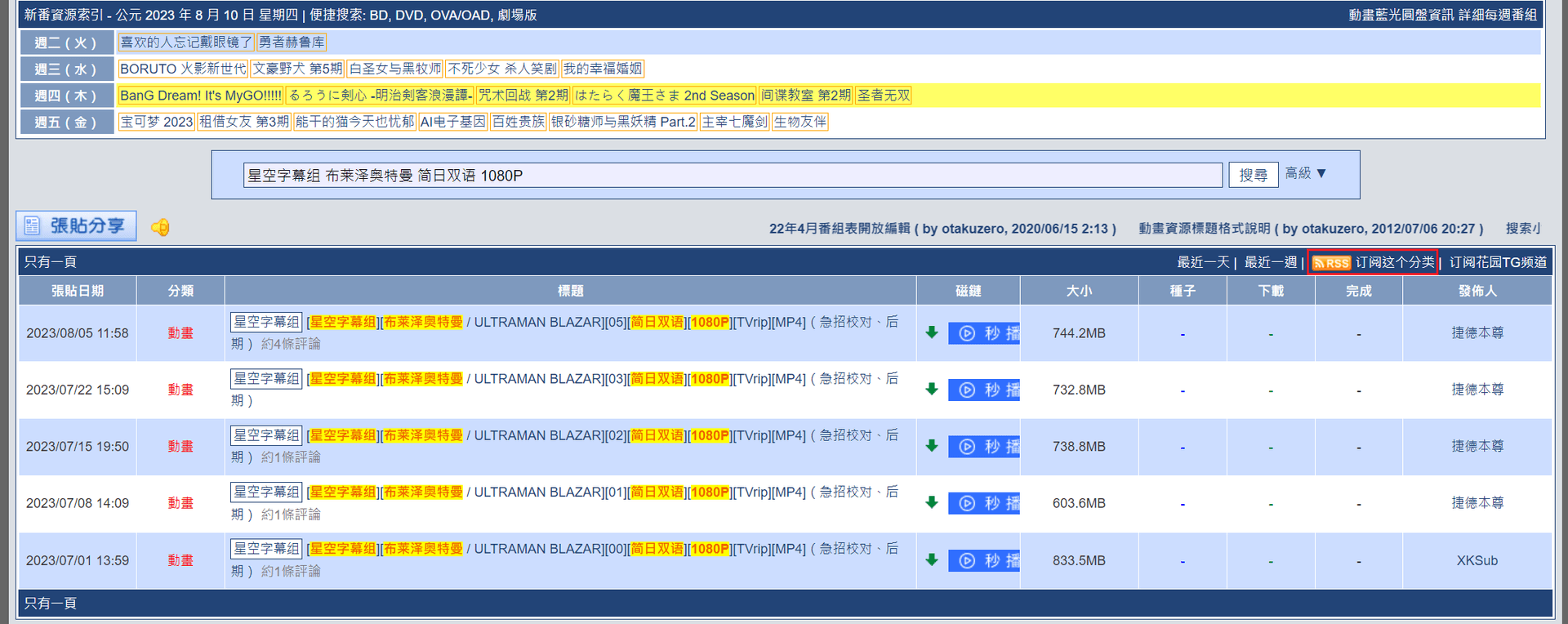This screenshot has width=1568, height=624.
Task: Click magnet download arrow for episode 00
Action: point(931,560)
